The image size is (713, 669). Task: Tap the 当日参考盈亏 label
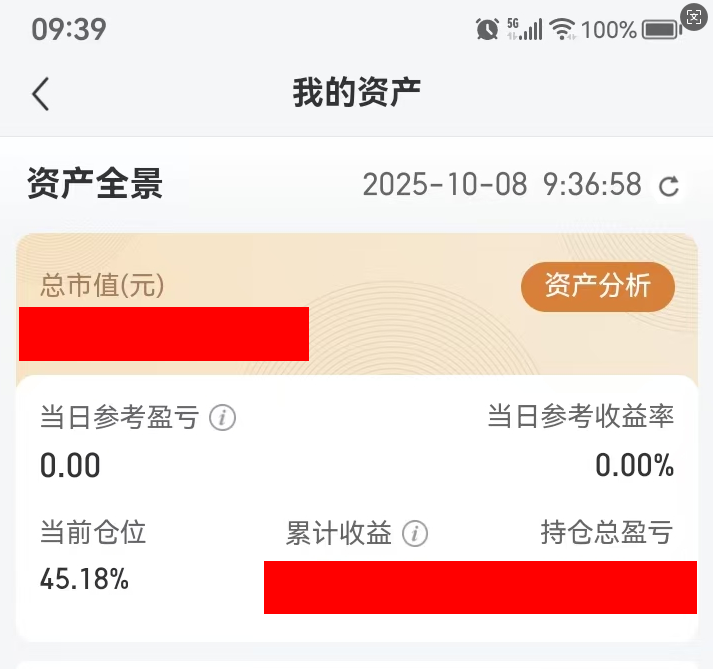tap(119, 417)
